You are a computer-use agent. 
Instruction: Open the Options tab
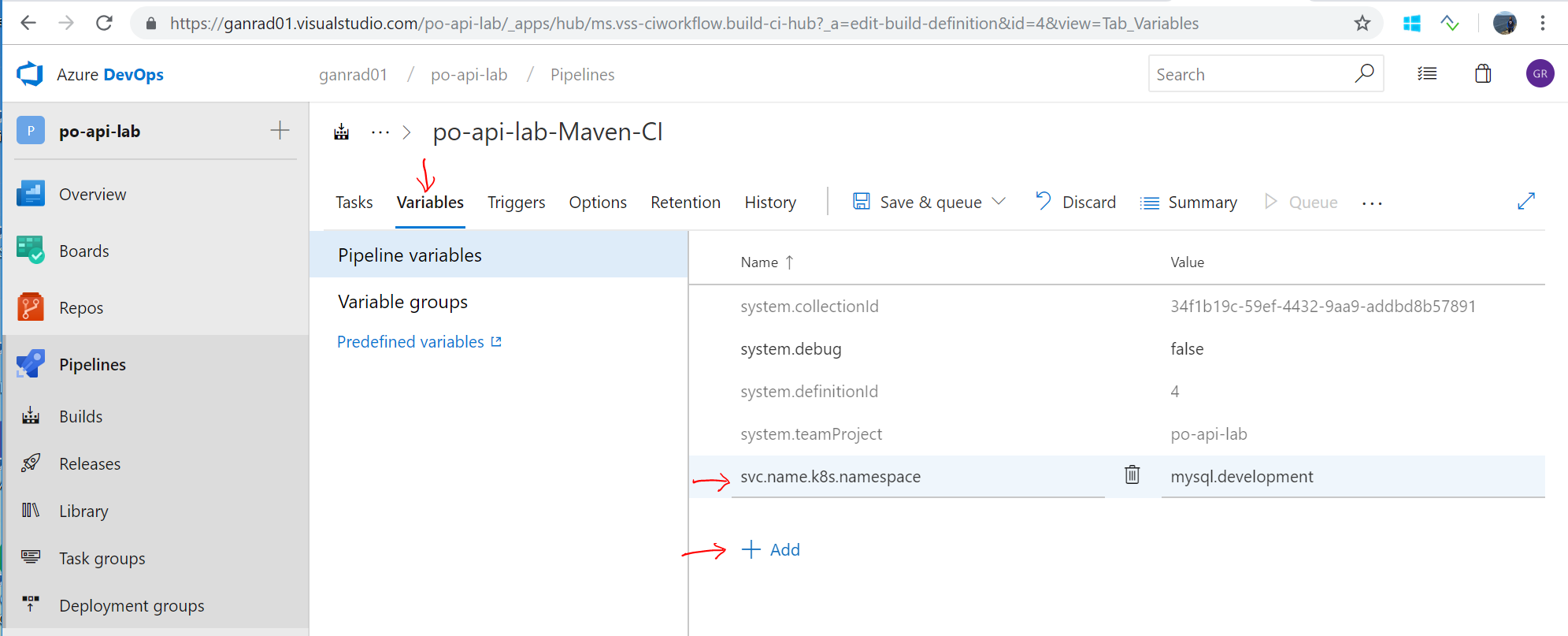[598, 203]
